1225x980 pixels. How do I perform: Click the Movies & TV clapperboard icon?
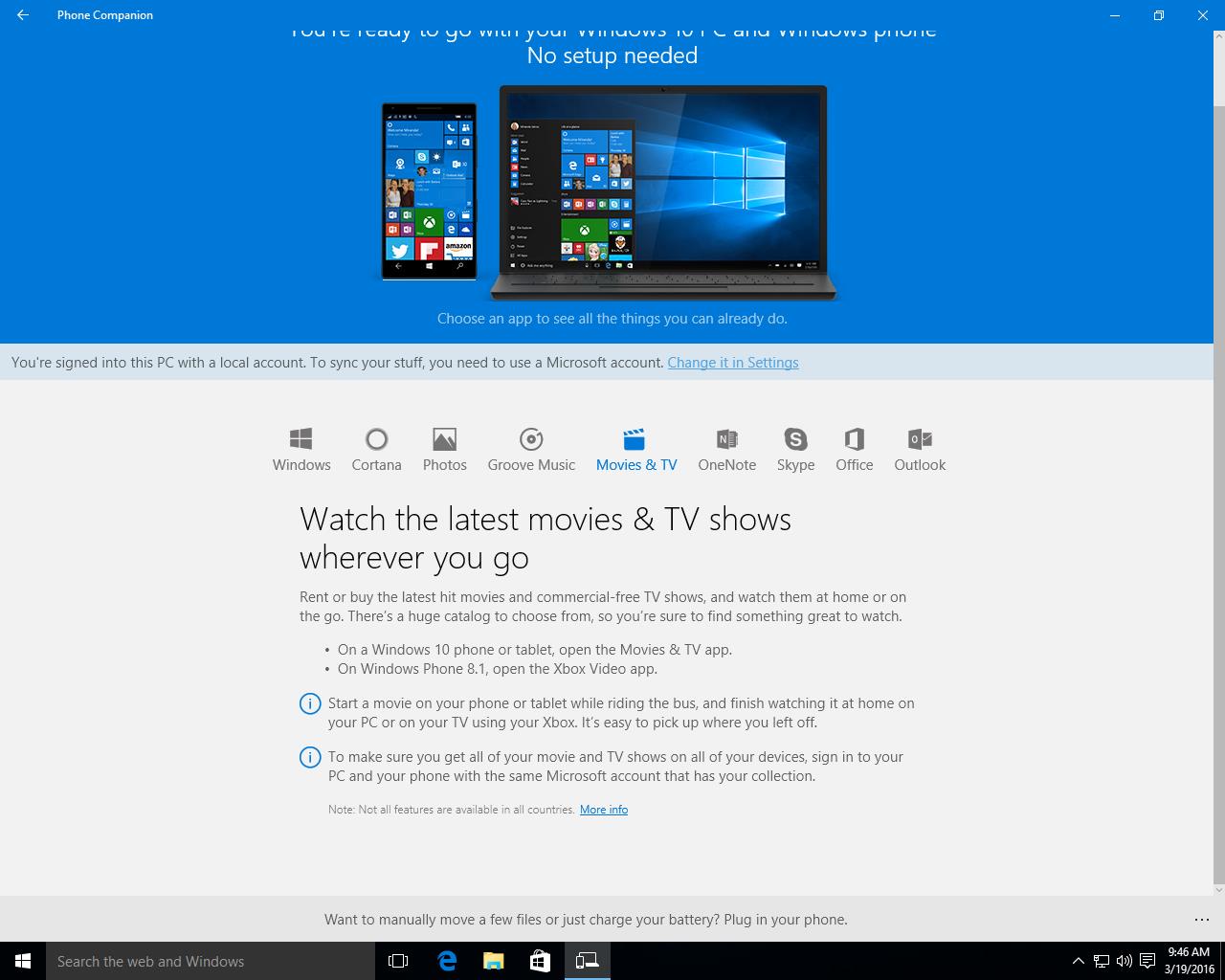pyautogui.click(x=634, y=439)
